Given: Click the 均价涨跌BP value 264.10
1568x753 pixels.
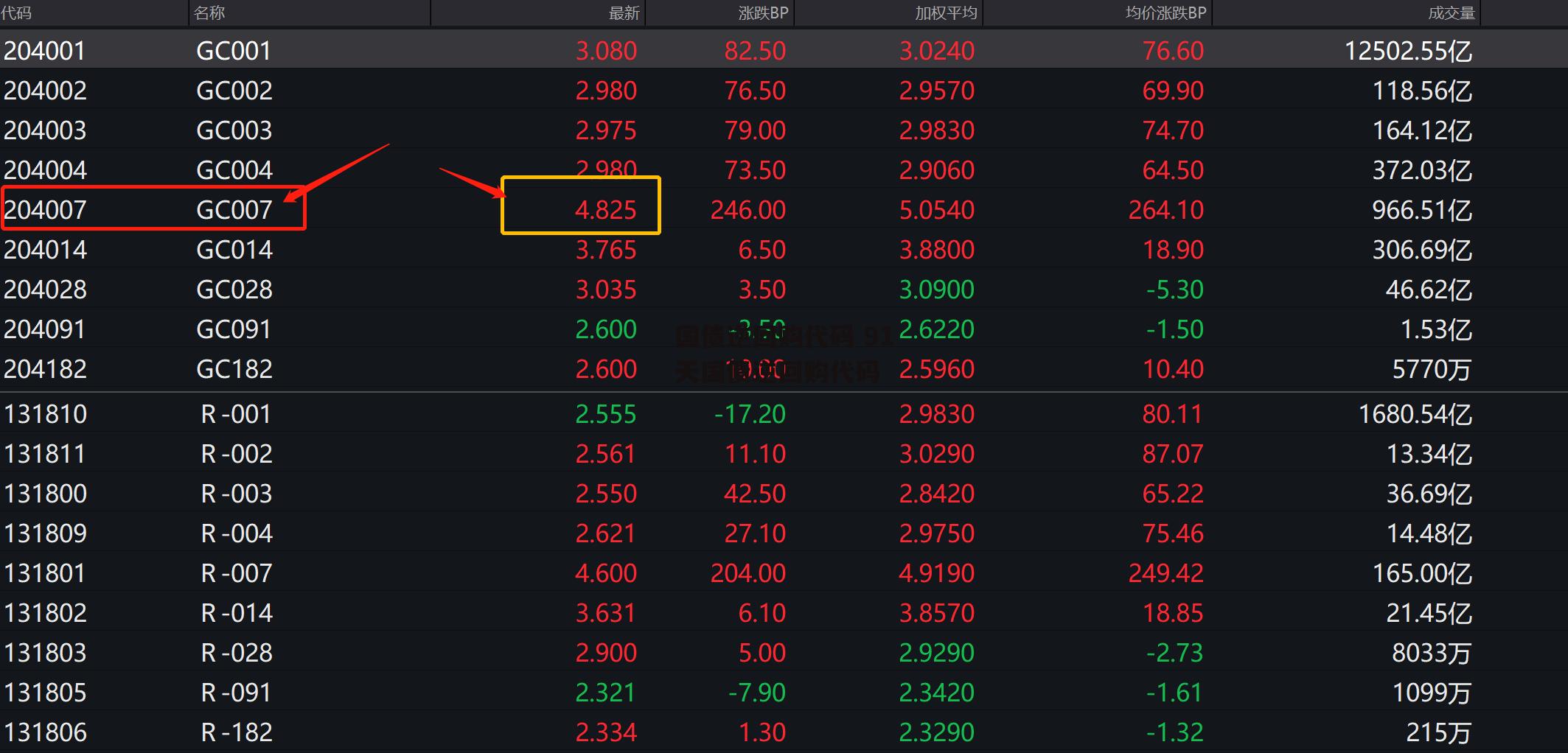Looking at the screenshot, I should 1165,210.
